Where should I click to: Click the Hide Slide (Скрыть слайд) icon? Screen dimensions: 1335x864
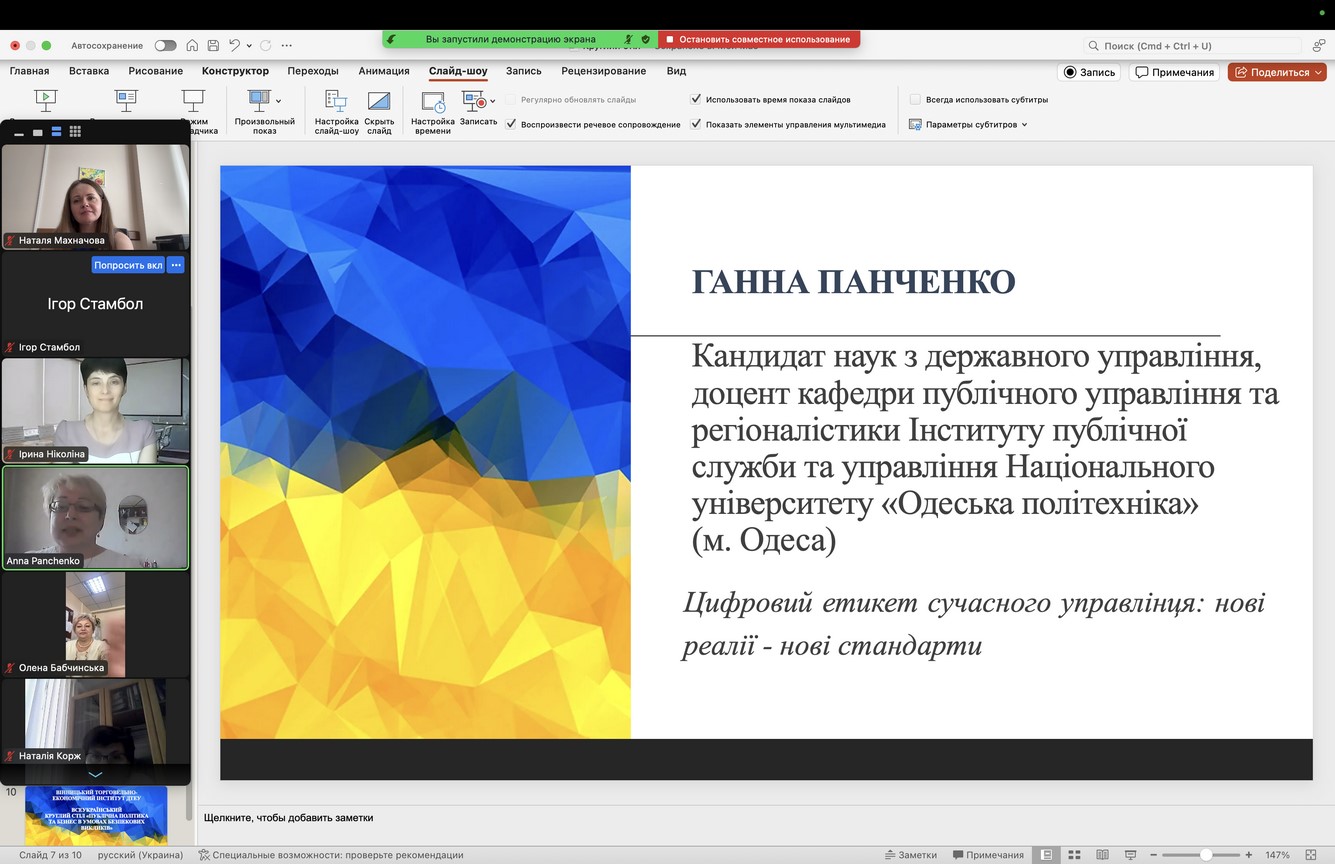pos(378,102)
